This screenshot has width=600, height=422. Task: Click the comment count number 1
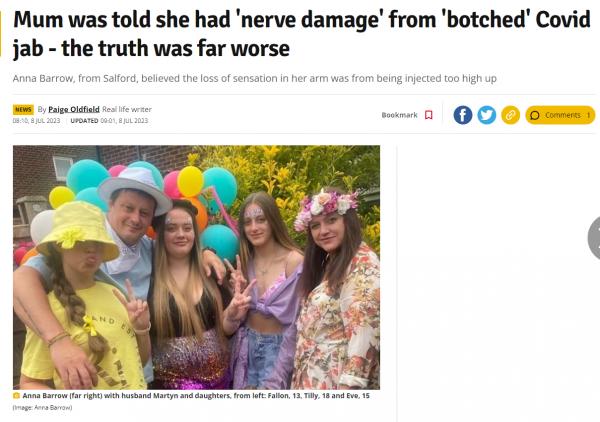click(588, 115)
